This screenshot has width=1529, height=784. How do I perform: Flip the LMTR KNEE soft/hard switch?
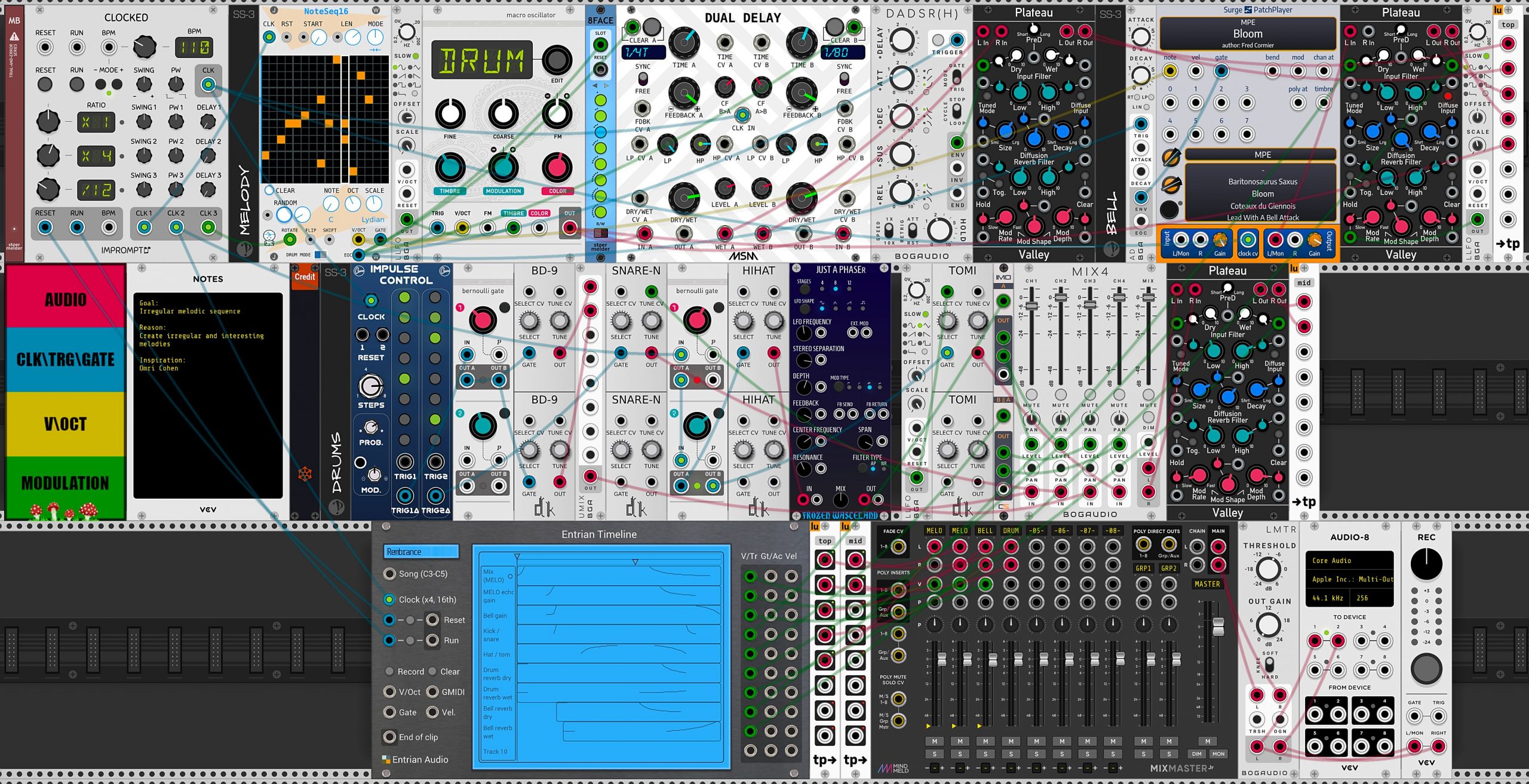coord(1270,664)
